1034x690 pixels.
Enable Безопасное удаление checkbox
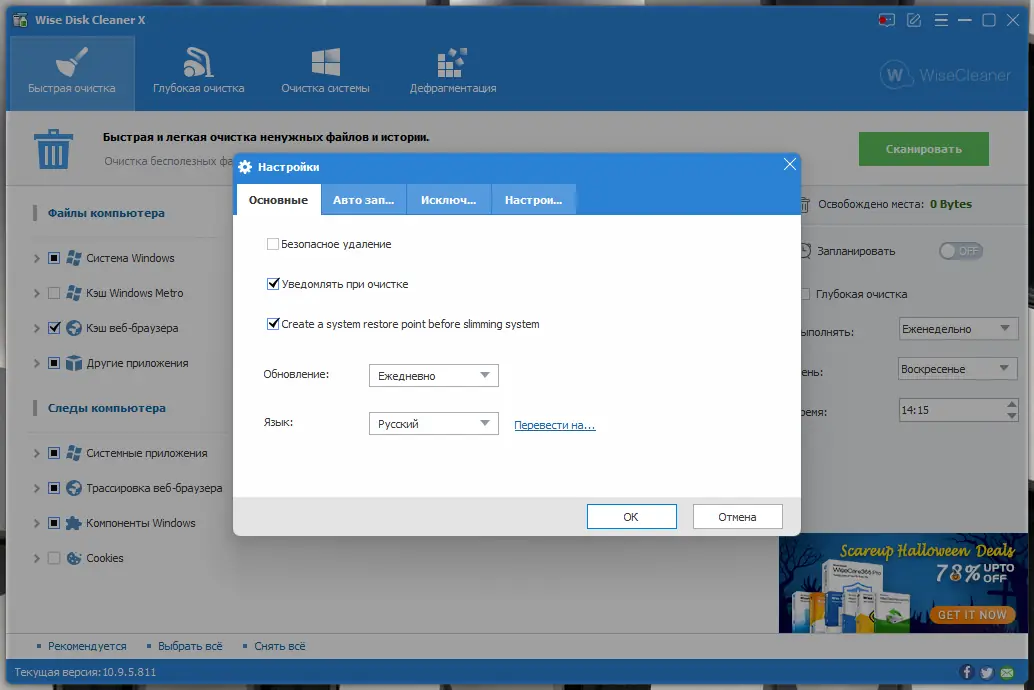272,244
